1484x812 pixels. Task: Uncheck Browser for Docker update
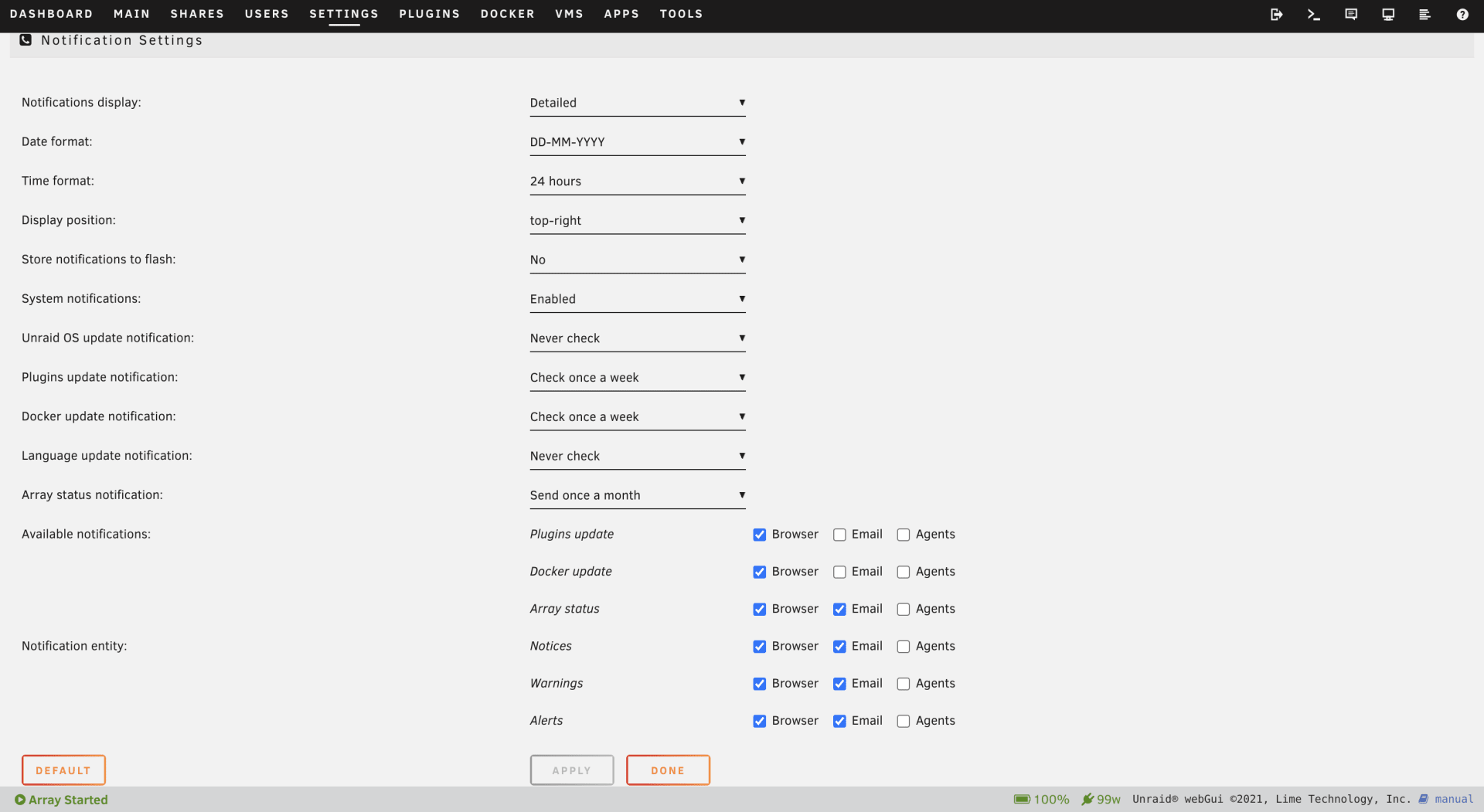760,572
